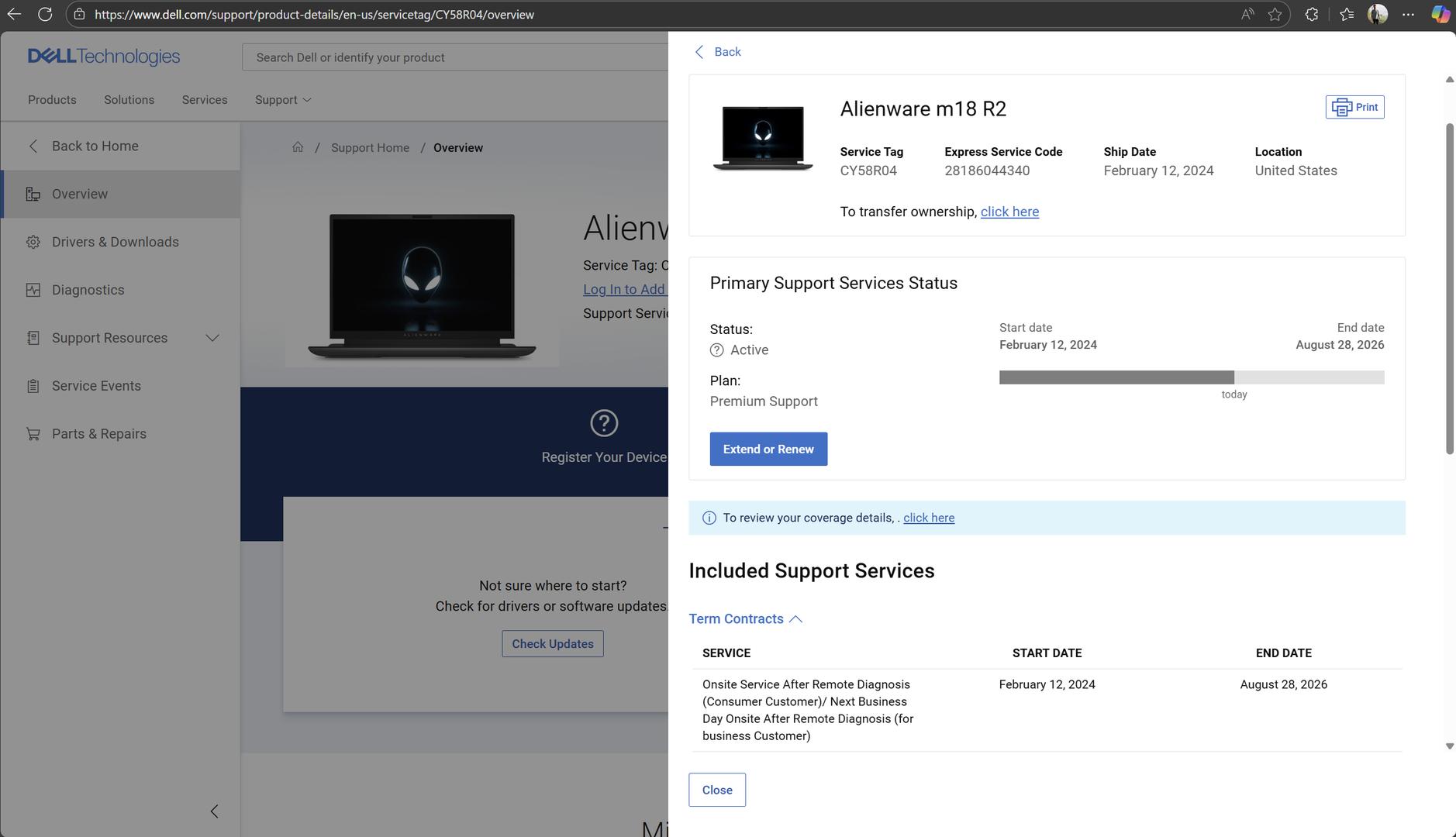This screenshot has width=1456, height=837.
Task: Add page to favorites star icon
Action: pyautogui.click(x=1275, y=14)
